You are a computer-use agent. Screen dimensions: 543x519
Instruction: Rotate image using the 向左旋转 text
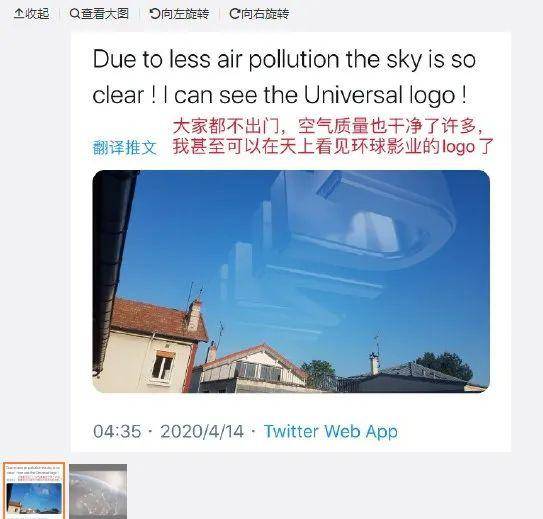coord(185,14)
